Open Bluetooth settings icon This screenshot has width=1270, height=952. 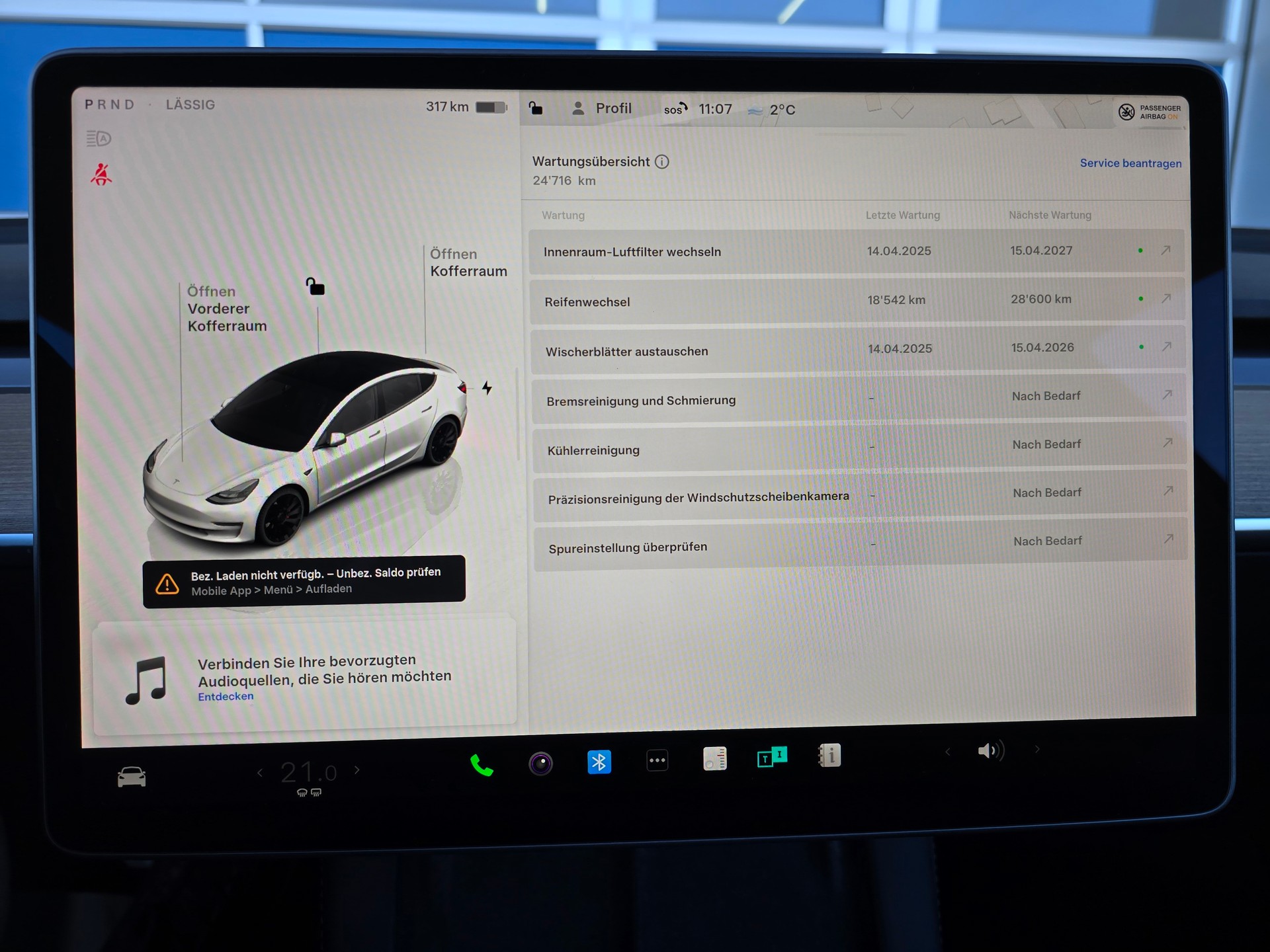point(599,762)
